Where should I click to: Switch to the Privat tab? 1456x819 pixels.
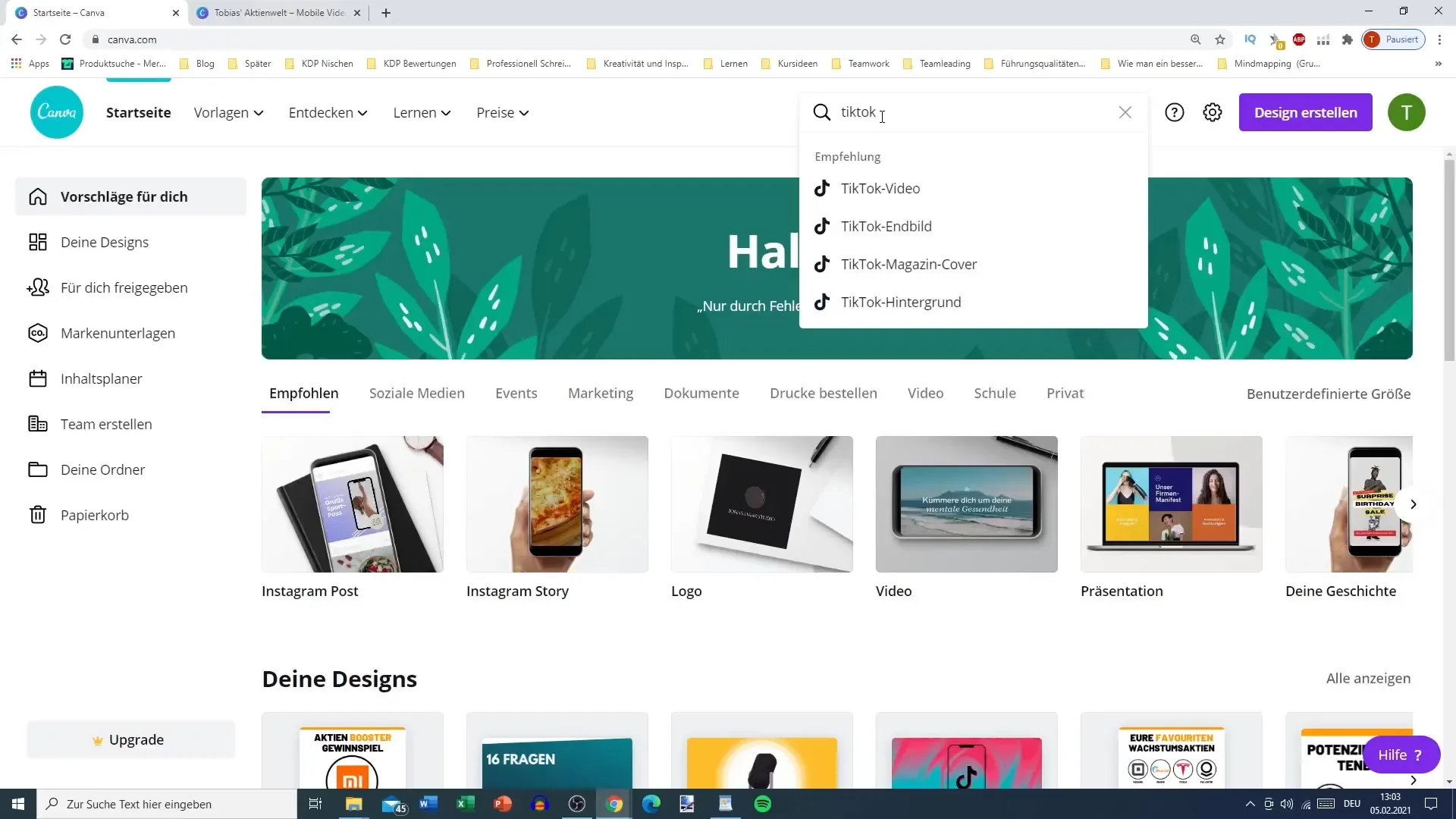tap(1065, 393)
